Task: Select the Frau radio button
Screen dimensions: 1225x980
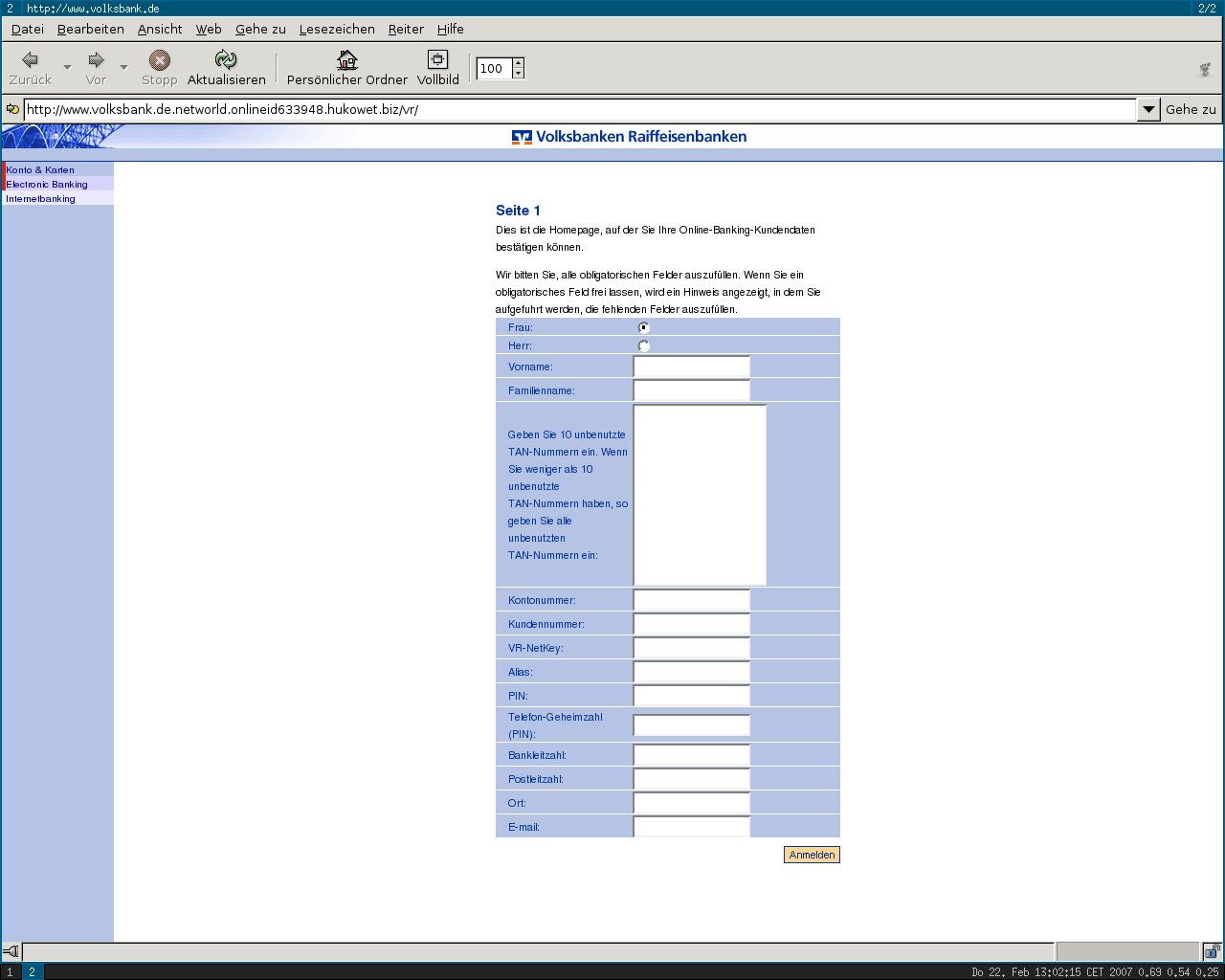Action: (644, 327)
